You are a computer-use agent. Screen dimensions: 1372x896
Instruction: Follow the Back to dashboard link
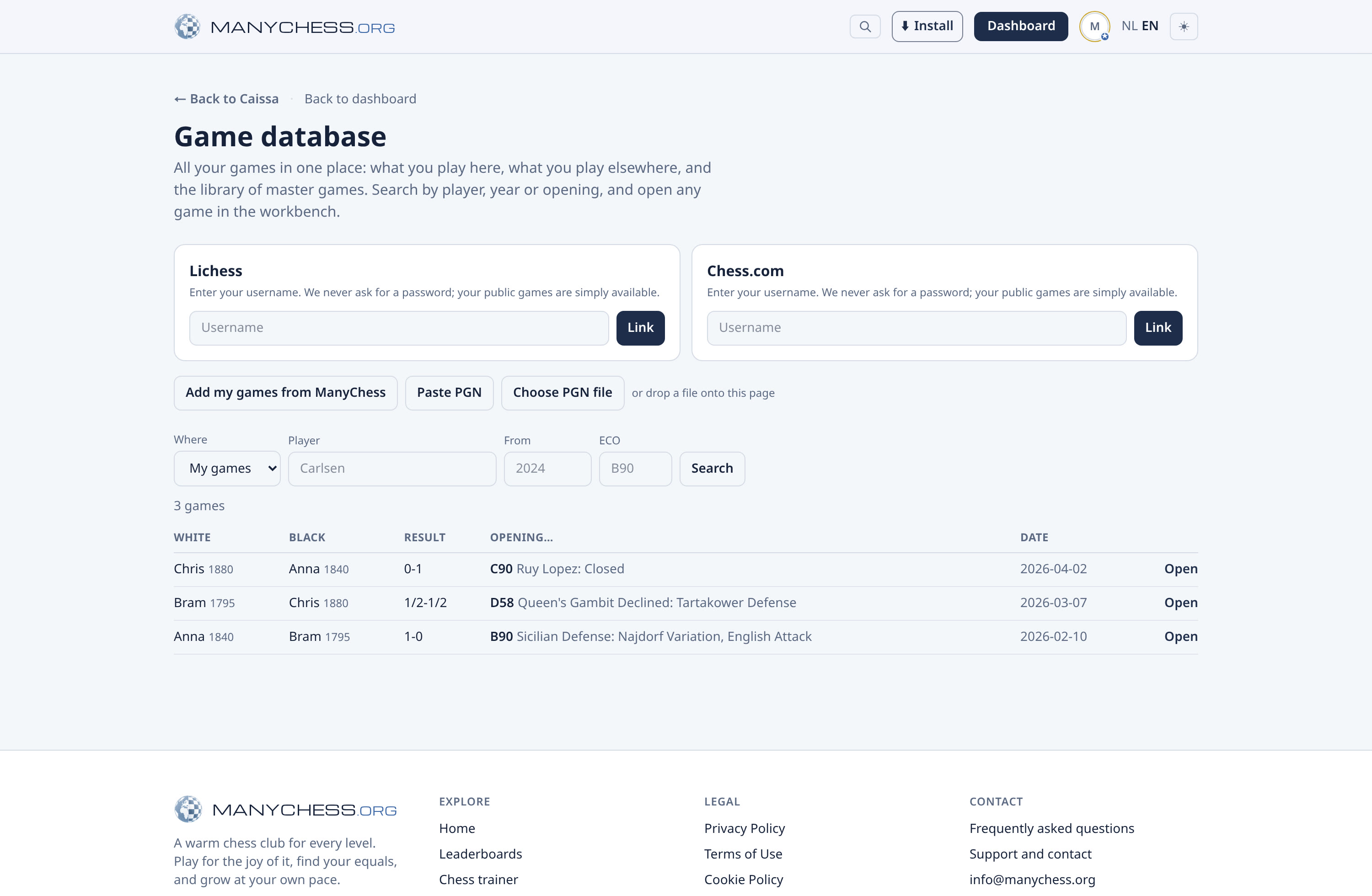click(360, 99)
